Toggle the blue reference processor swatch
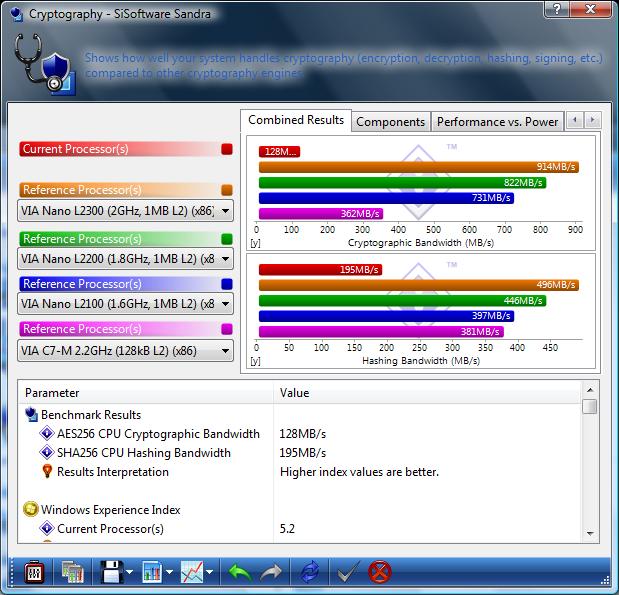This screenshot has width=619, height=595. 227,284
